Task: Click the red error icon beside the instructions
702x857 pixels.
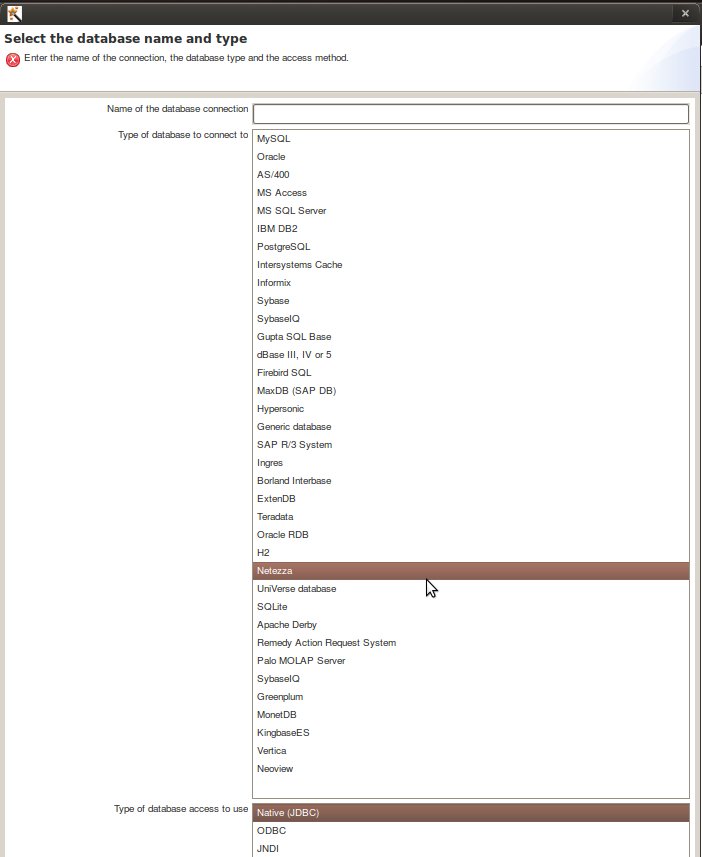Action: [x=13, y=60]
